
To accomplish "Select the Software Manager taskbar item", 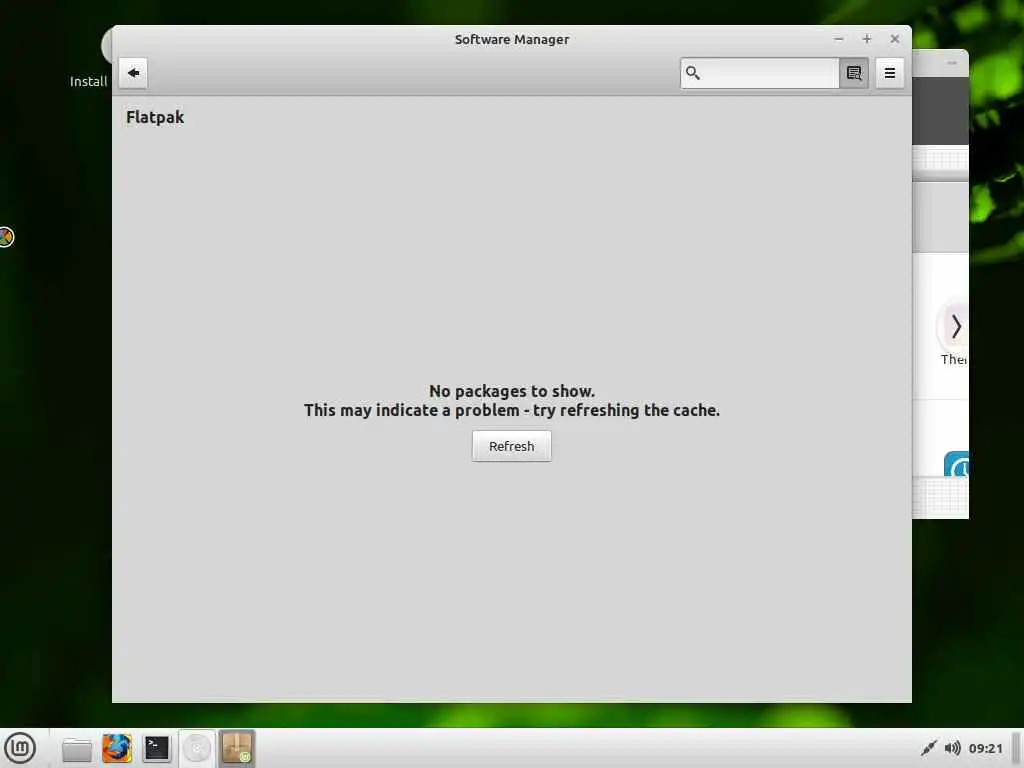I will [236, 748].
